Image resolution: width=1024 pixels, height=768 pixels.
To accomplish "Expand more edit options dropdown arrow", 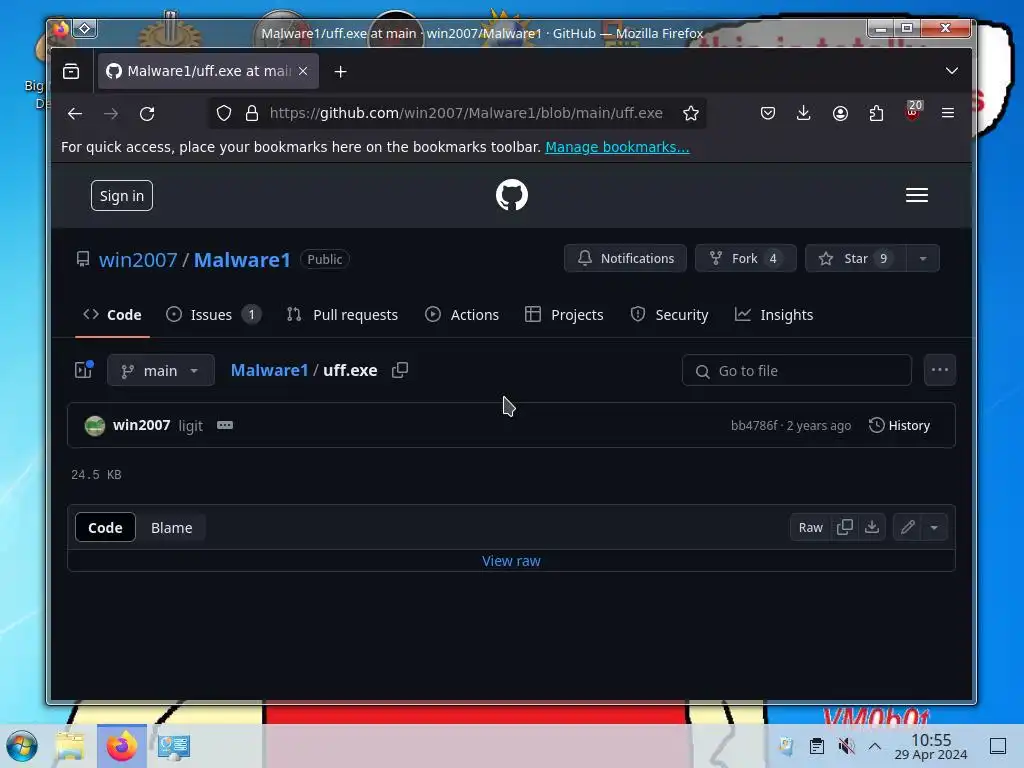I will point(935,527).
